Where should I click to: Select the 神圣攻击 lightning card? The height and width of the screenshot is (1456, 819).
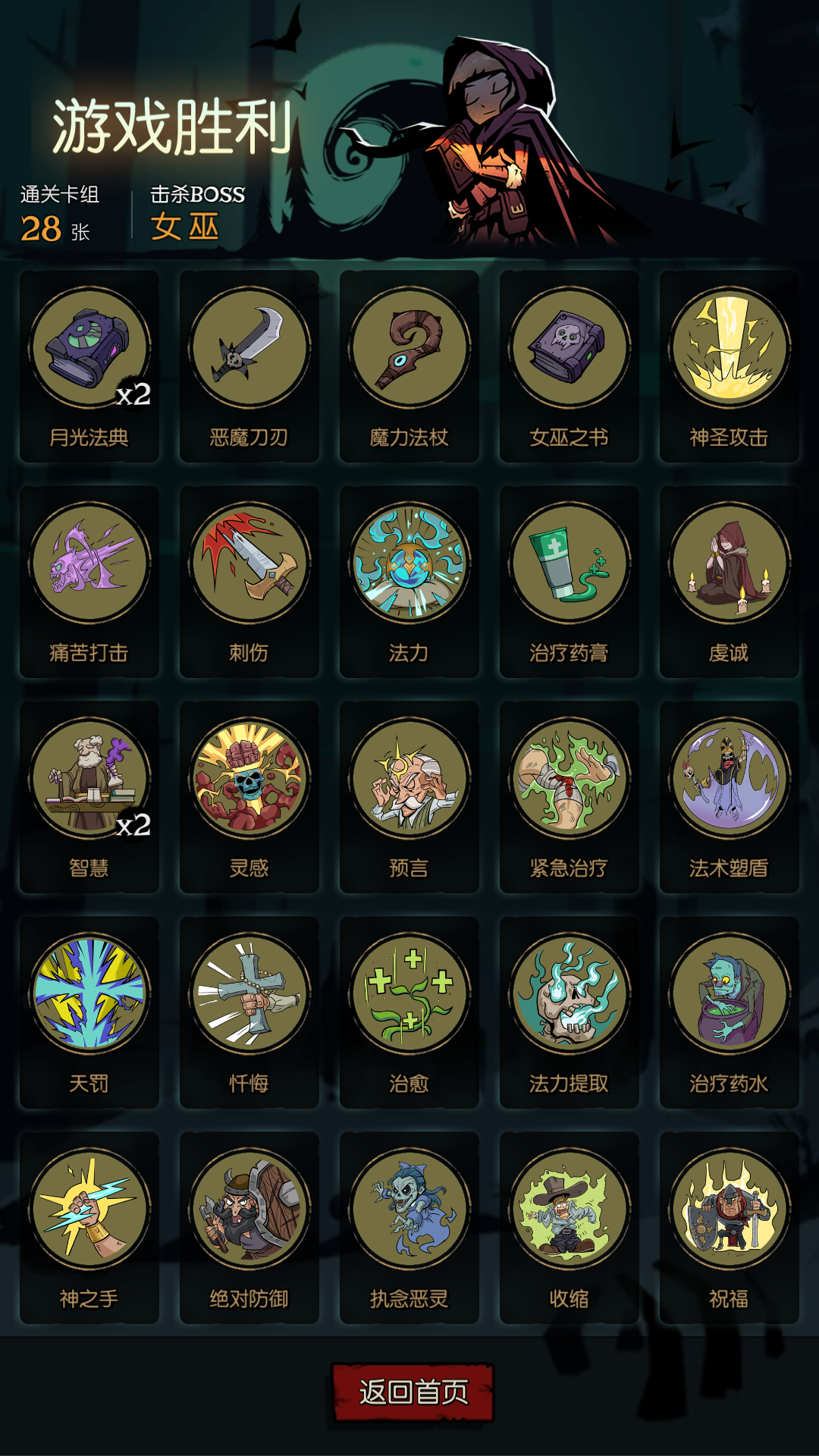pos(730,366)
